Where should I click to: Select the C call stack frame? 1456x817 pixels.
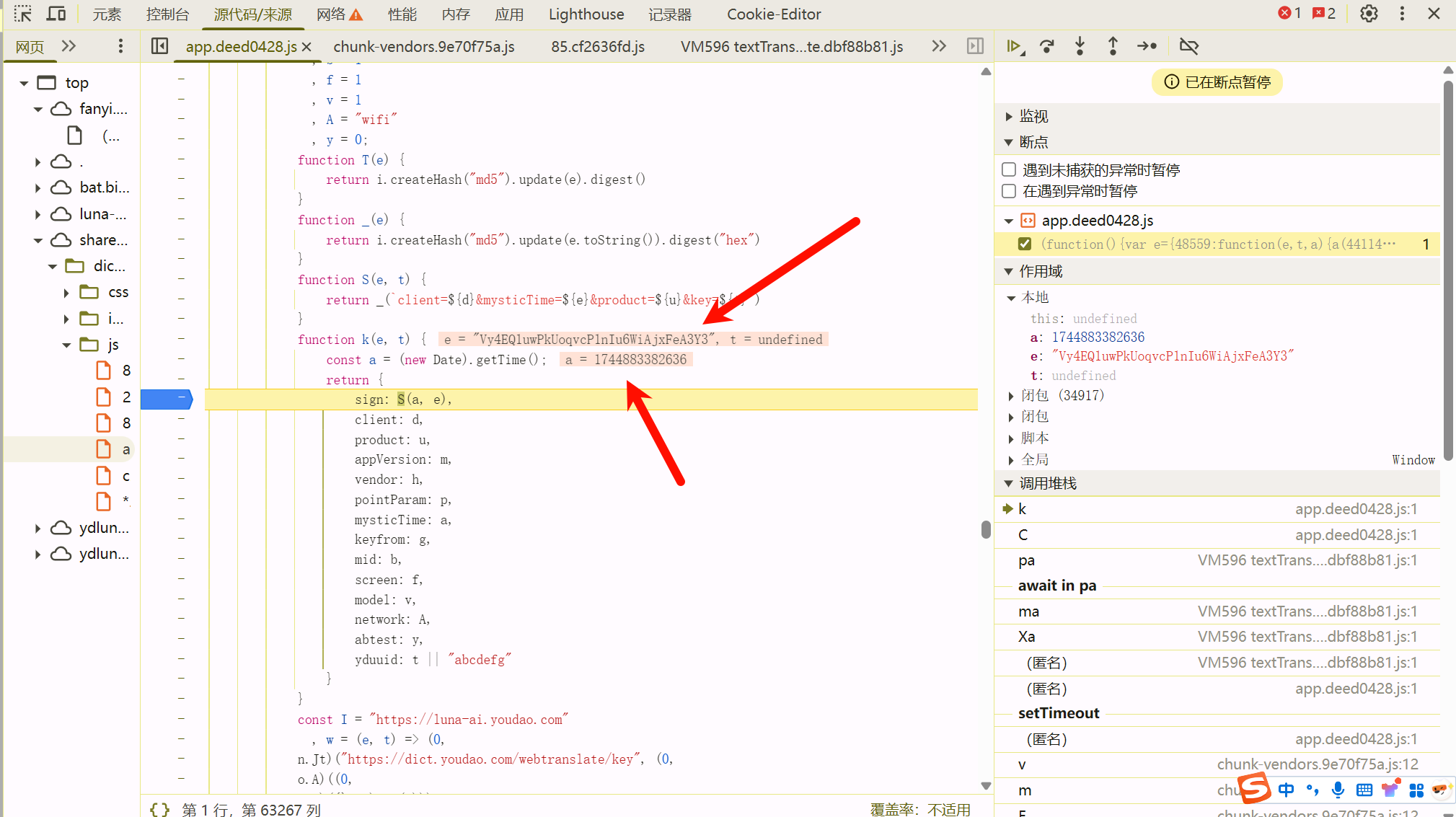1023,535
